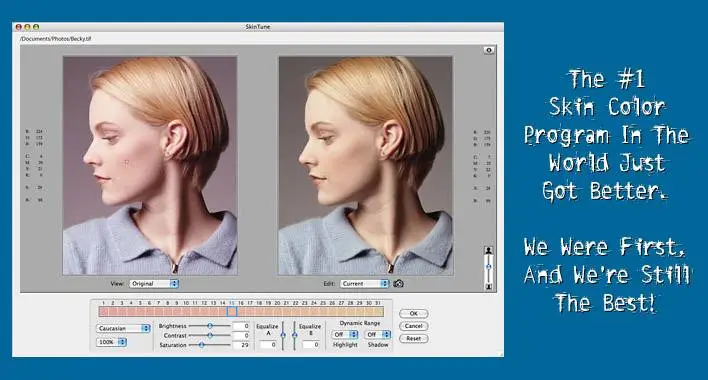Click the Equalize A value field
The width and height of the screenshot is (708, 380).
coord(268,344)
